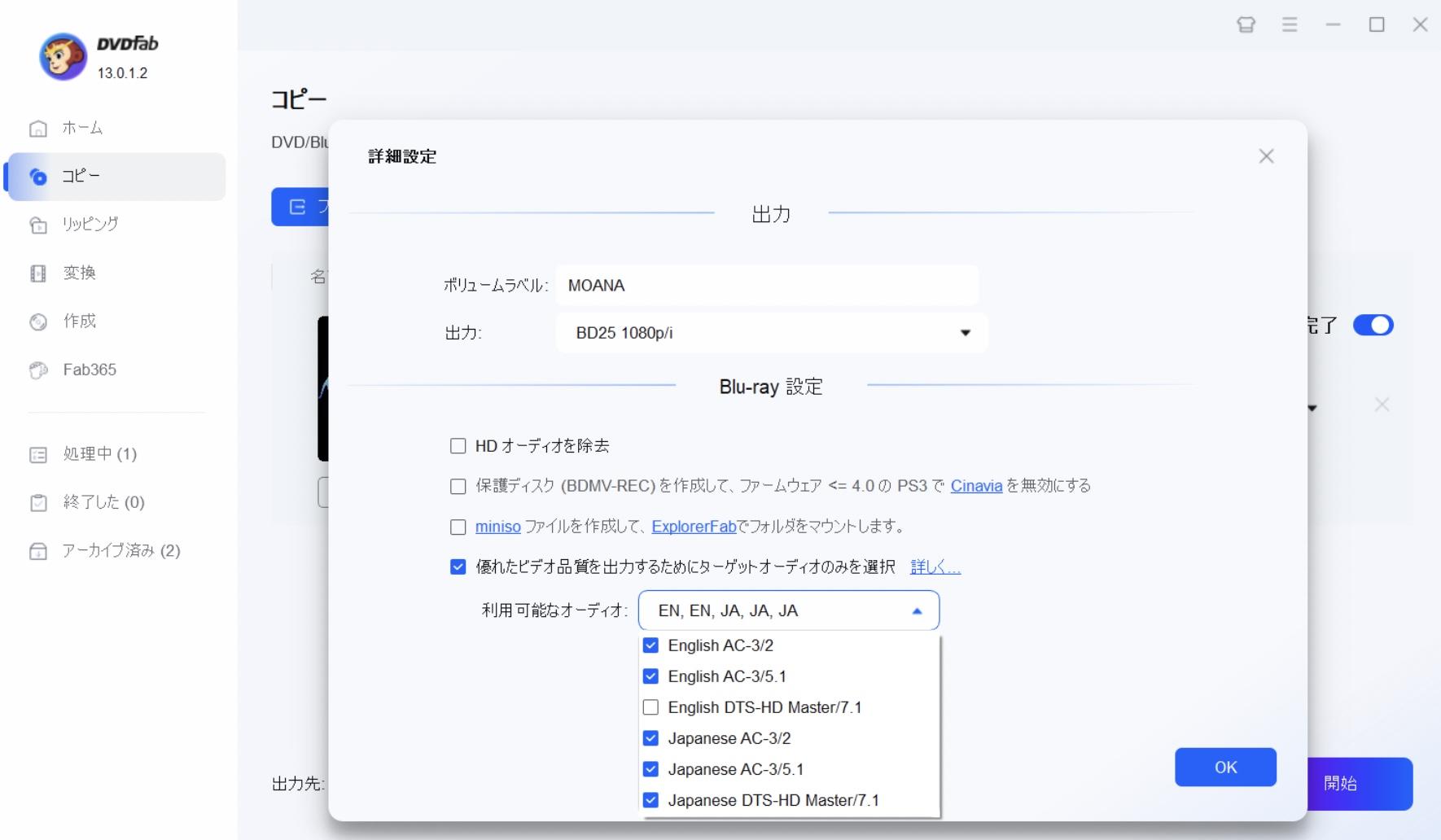This screenshot has width=1441, height=840.
Task: Select 変換 menu item
Action: (80, 273)
